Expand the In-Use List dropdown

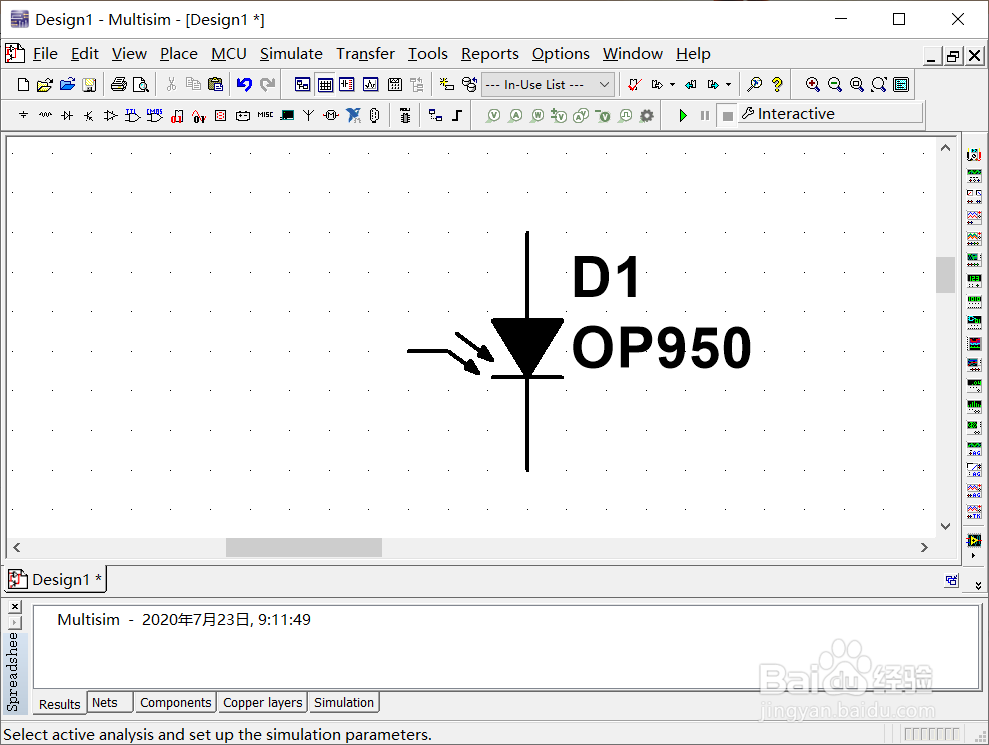pos(604,85)
